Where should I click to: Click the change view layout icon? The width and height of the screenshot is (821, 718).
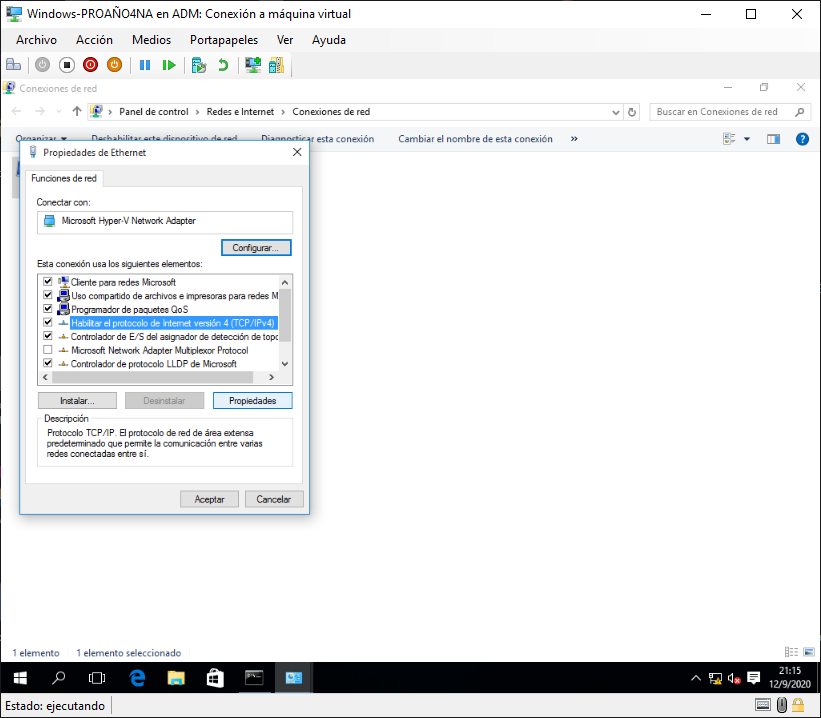pyautogui.click(x=729, y=139)
